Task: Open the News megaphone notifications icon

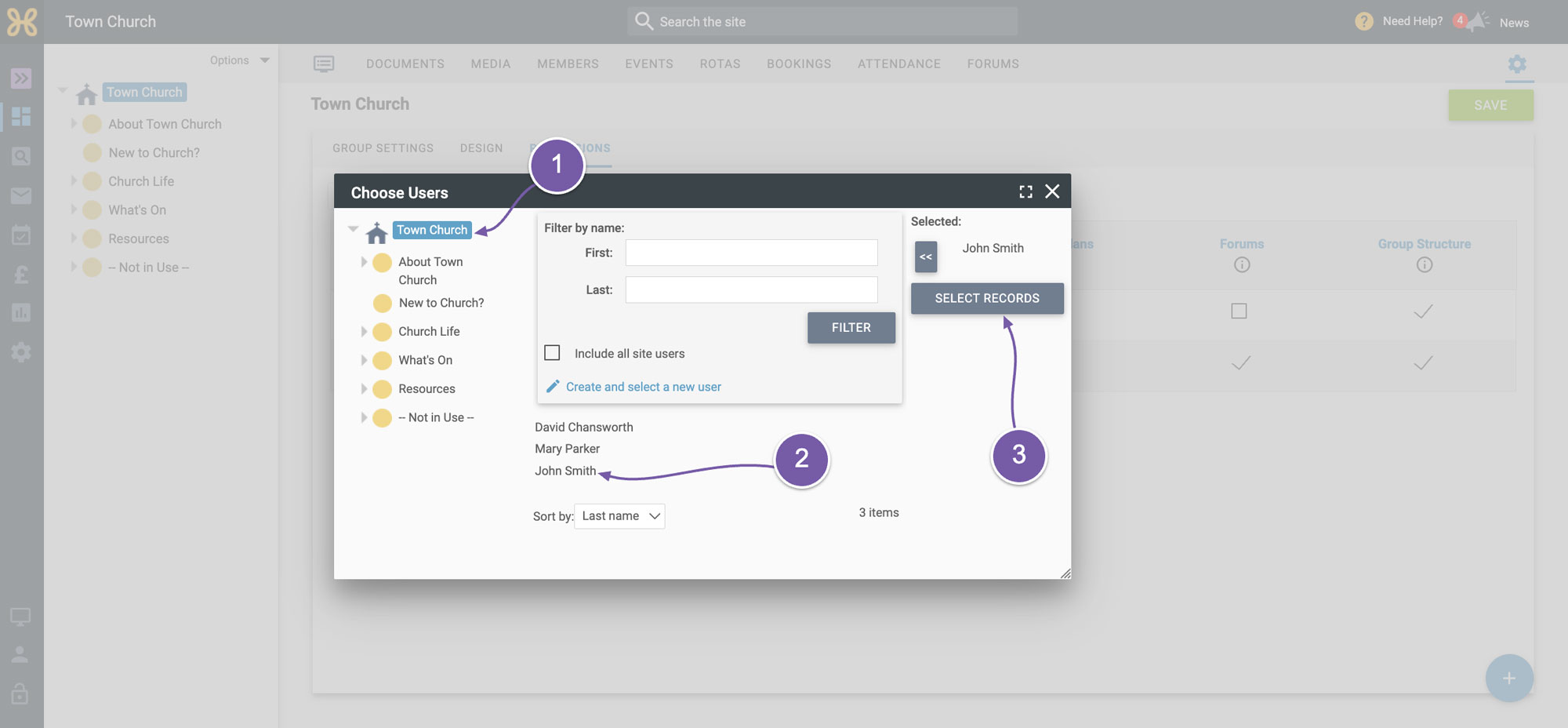Action: click(1478, 21)
